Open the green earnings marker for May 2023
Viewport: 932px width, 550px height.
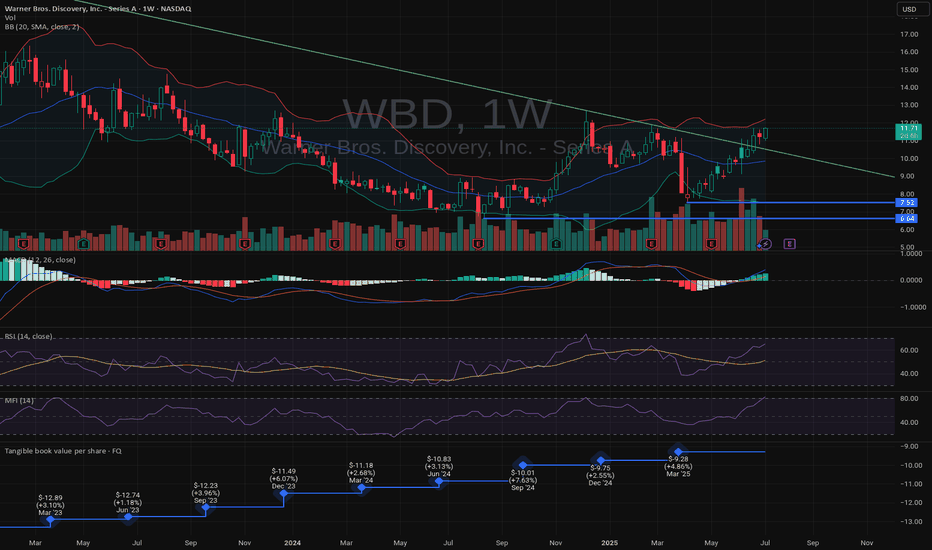coord(84,244)
